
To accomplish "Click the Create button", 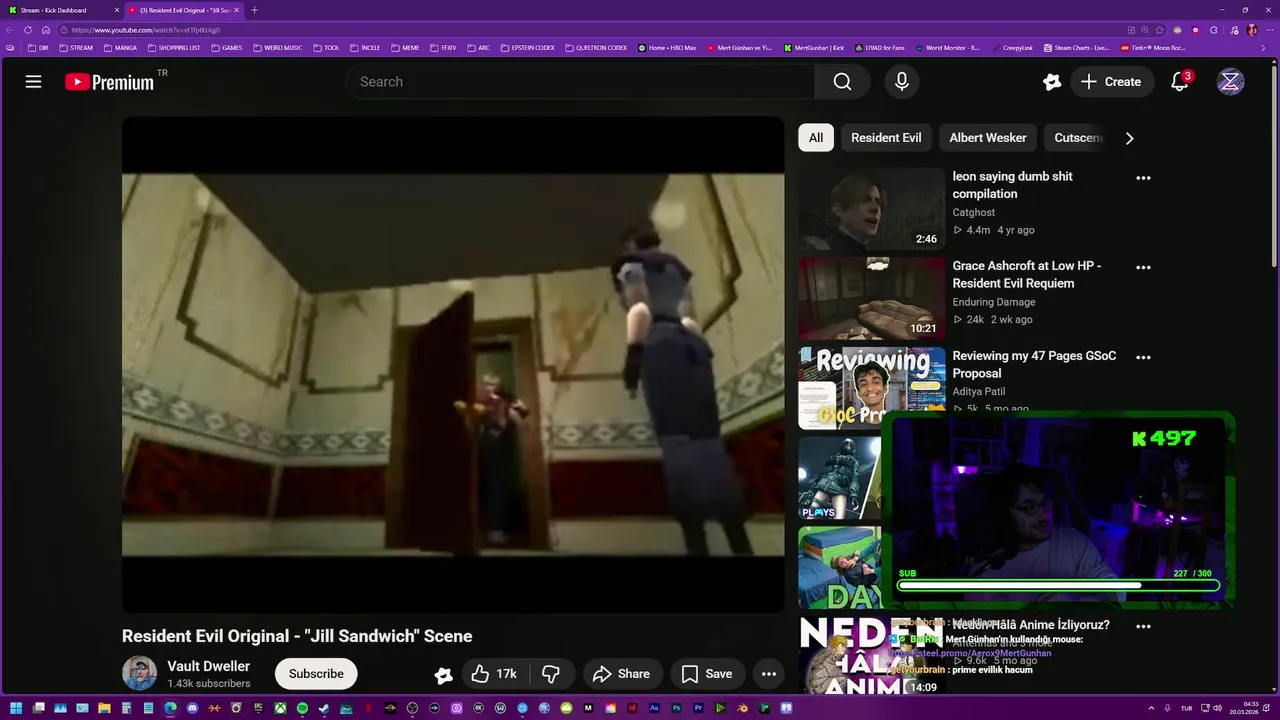I will (1112, 82).
